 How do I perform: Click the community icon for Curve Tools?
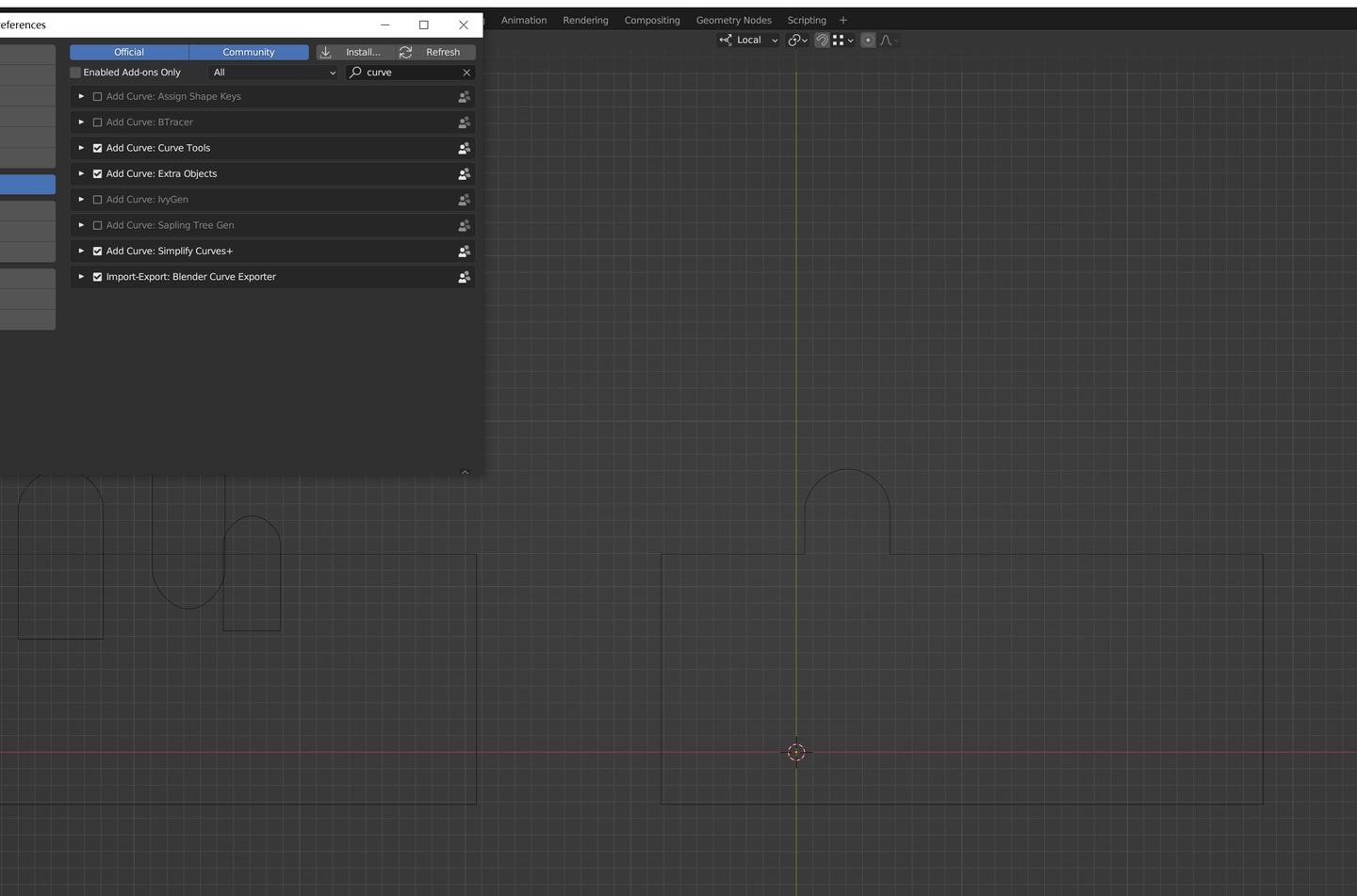coord(464,148)
